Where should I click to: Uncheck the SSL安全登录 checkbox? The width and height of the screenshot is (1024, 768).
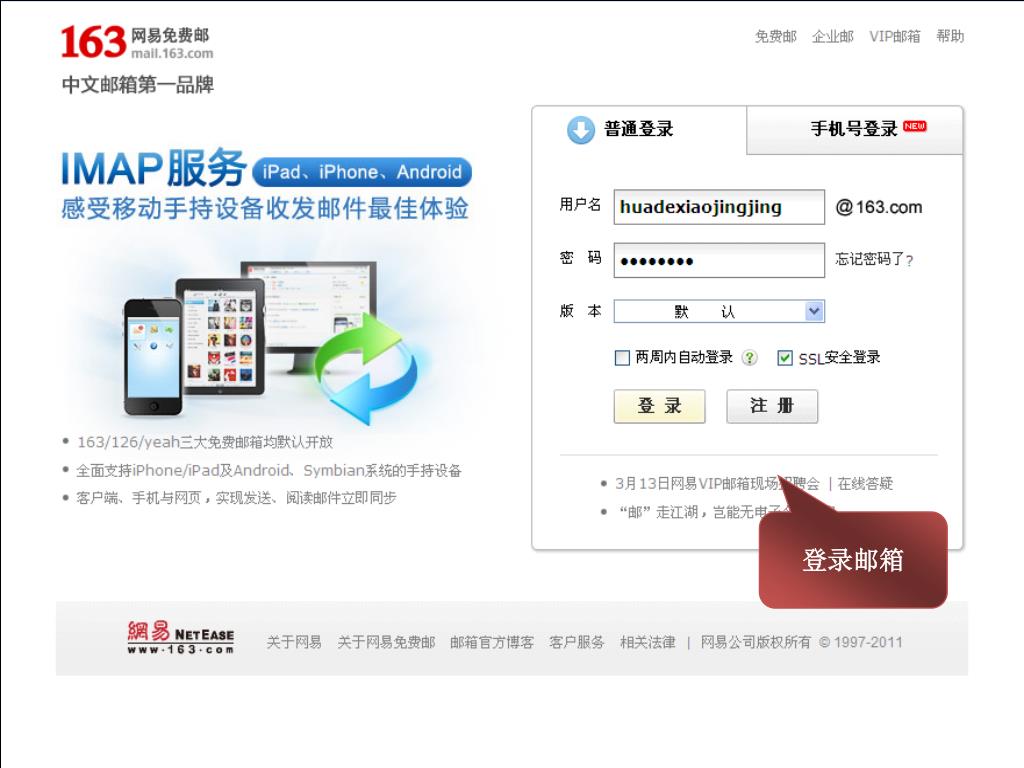click(784, 358)
